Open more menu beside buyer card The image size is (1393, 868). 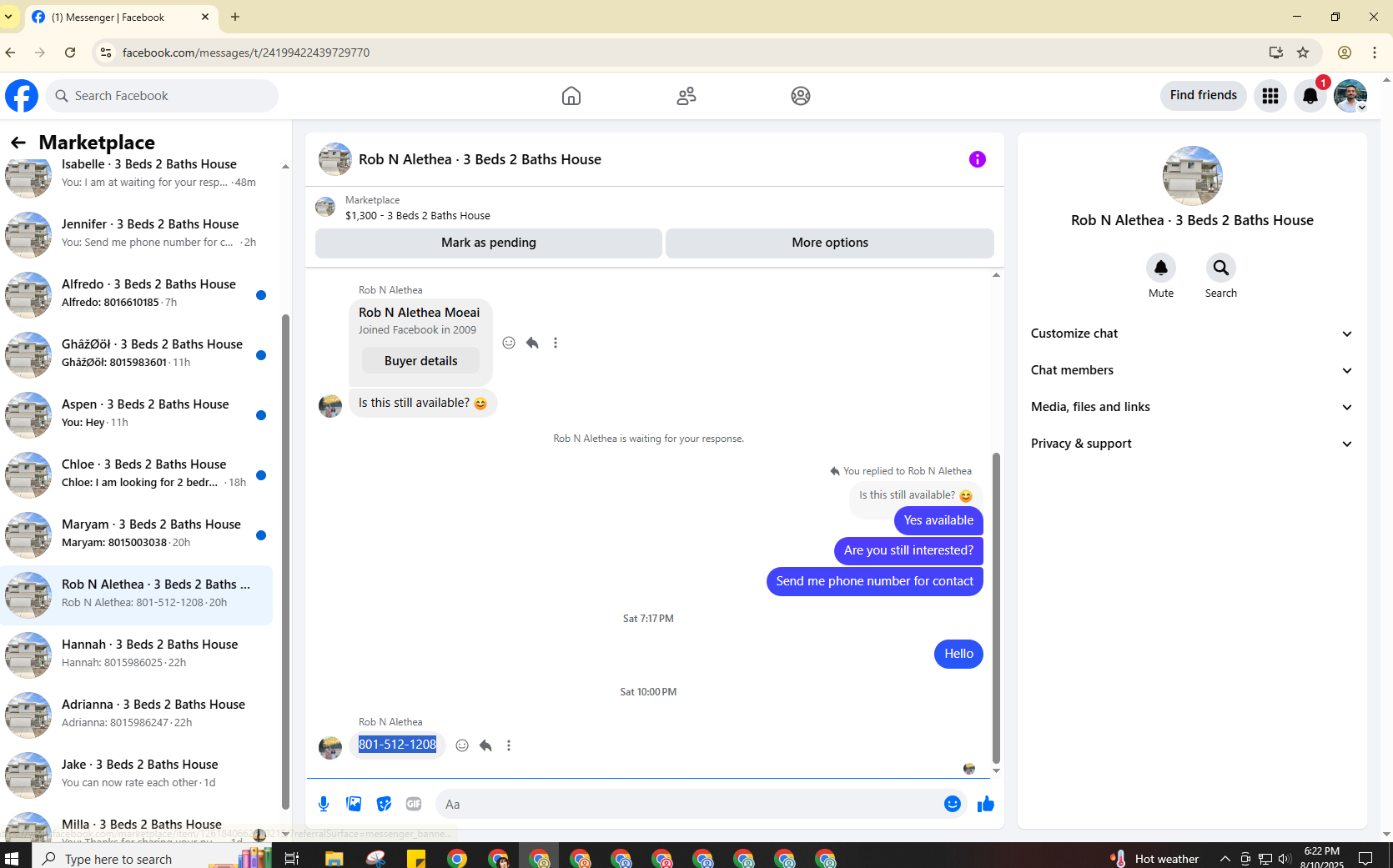[556, 343]
